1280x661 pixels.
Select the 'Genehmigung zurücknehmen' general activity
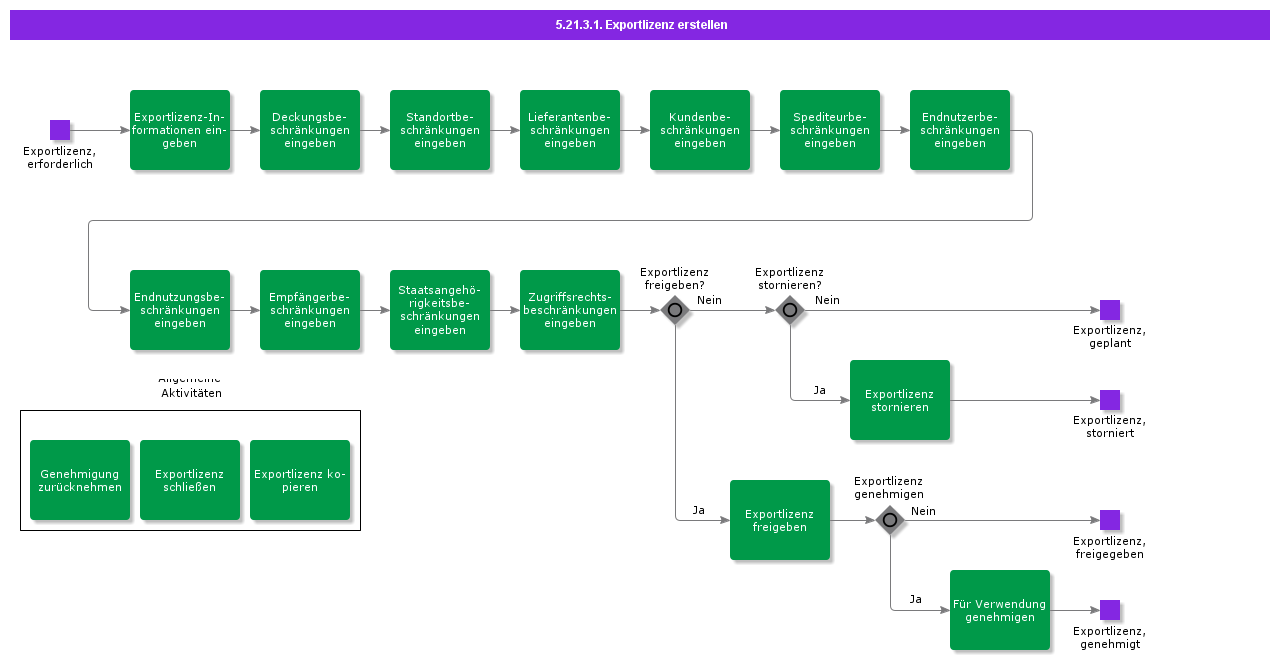(80, 480)
